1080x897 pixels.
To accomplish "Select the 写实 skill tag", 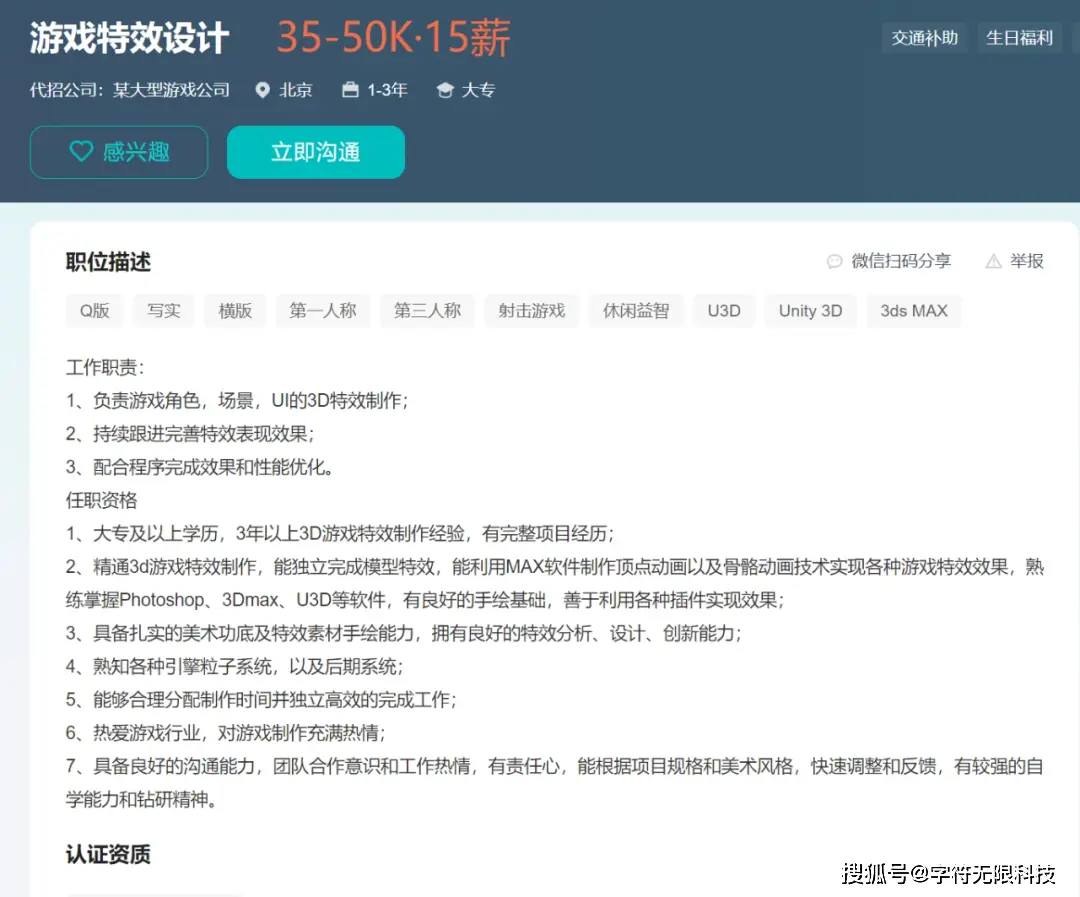I will [163, 311].
